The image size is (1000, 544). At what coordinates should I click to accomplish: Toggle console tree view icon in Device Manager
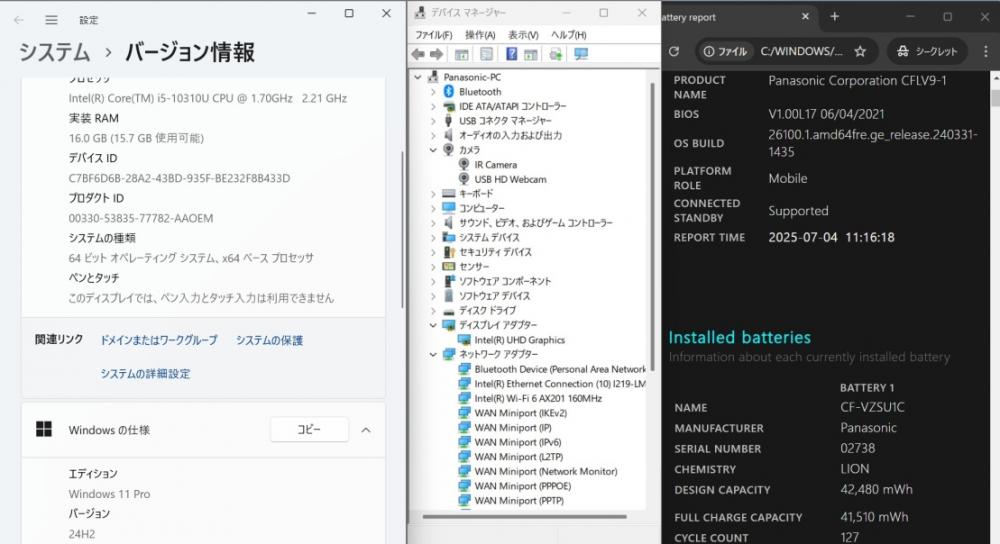pos(462,55)
